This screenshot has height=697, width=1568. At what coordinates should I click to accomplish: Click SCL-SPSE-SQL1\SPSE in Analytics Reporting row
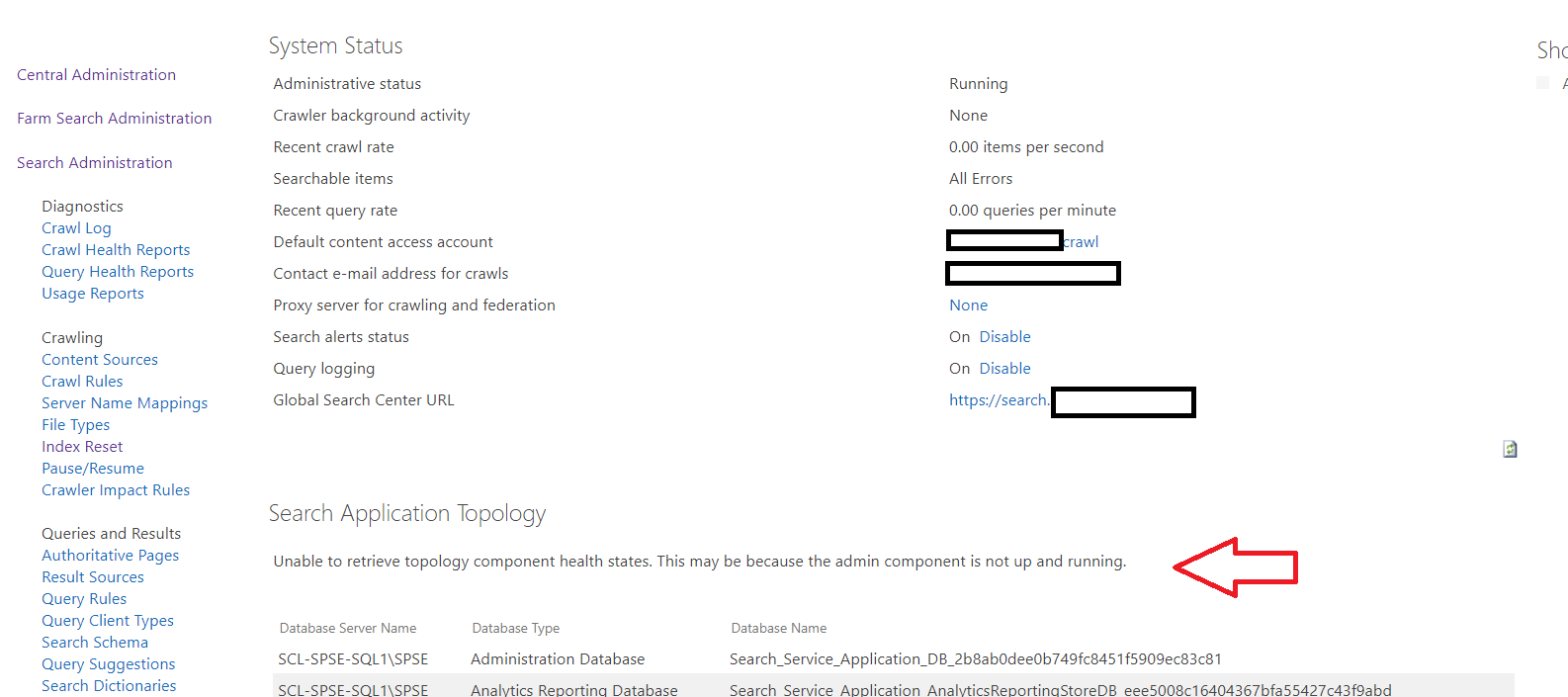point(353,690)
